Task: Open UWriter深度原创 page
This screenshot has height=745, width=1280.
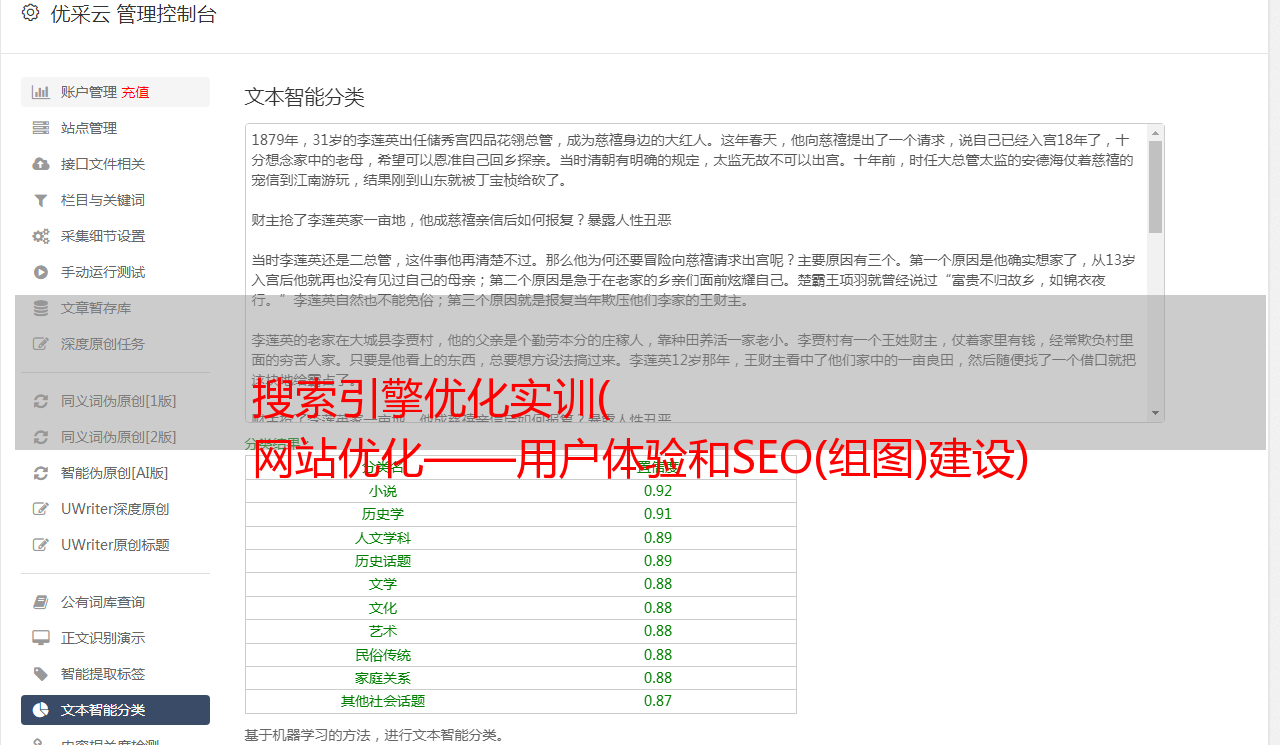Action: point(115,509)
